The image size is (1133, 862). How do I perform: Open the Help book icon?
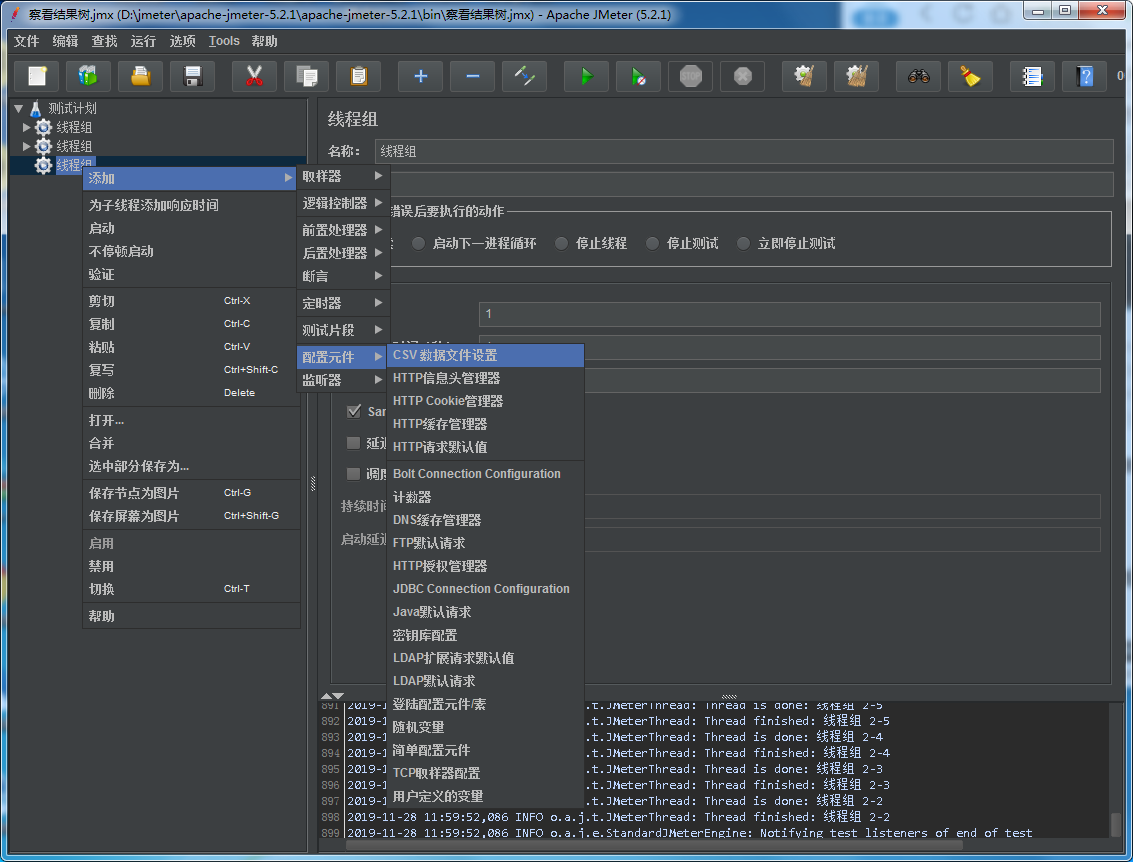point(1085,76)
